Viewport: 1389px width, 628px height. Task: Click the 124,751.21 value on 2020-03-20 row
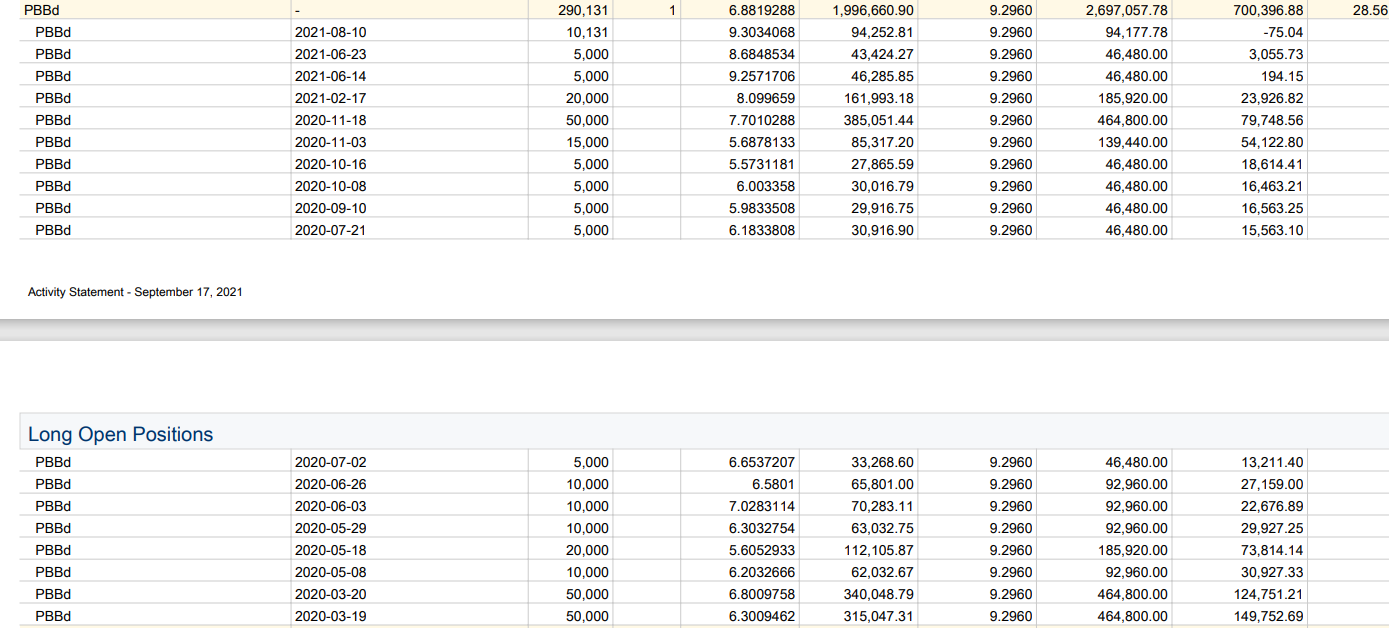pos(1269,594)
